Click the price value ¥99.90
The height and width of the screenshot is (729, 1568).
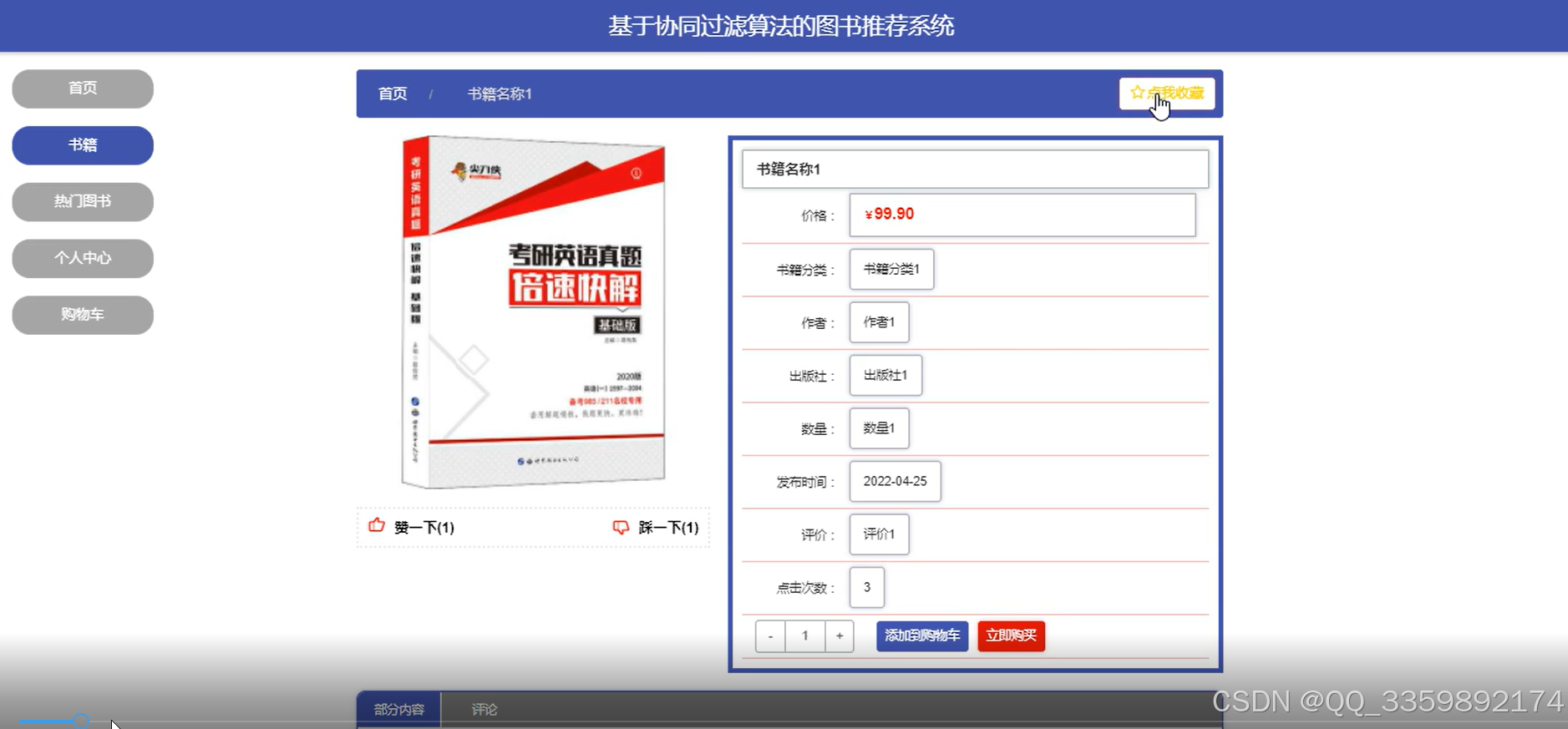pos(890,215)
